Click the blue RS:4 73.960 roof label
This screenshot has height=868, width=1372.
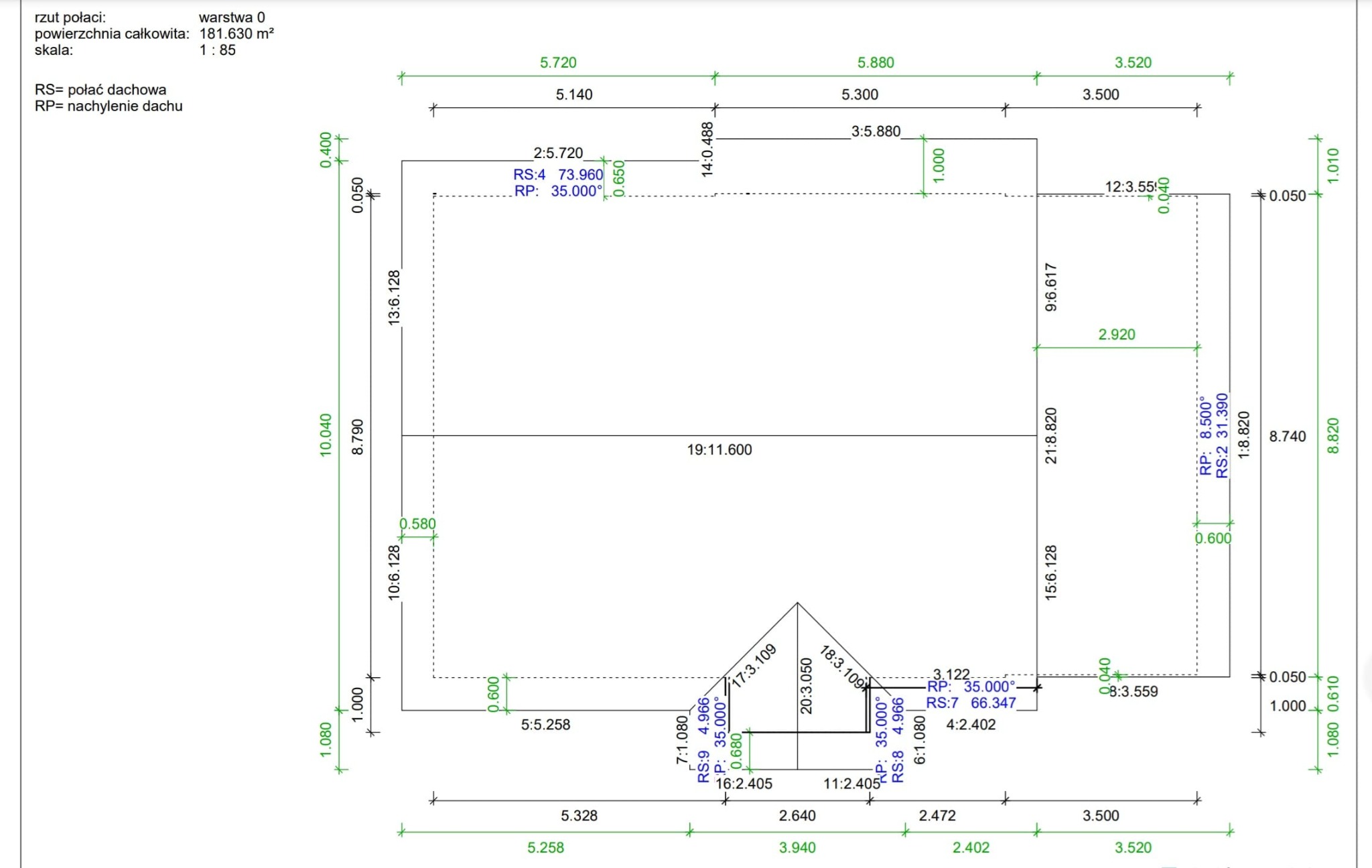tap(558, 175)
